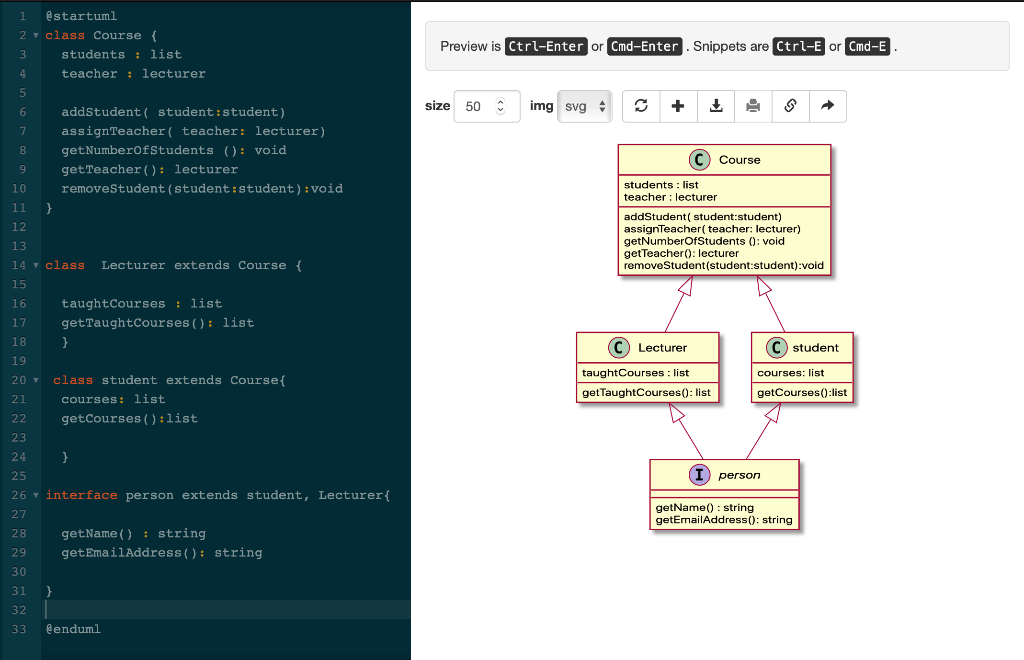Print the diagram using the printer icon
1024x660 pixels.
click(x=753, y=106)
